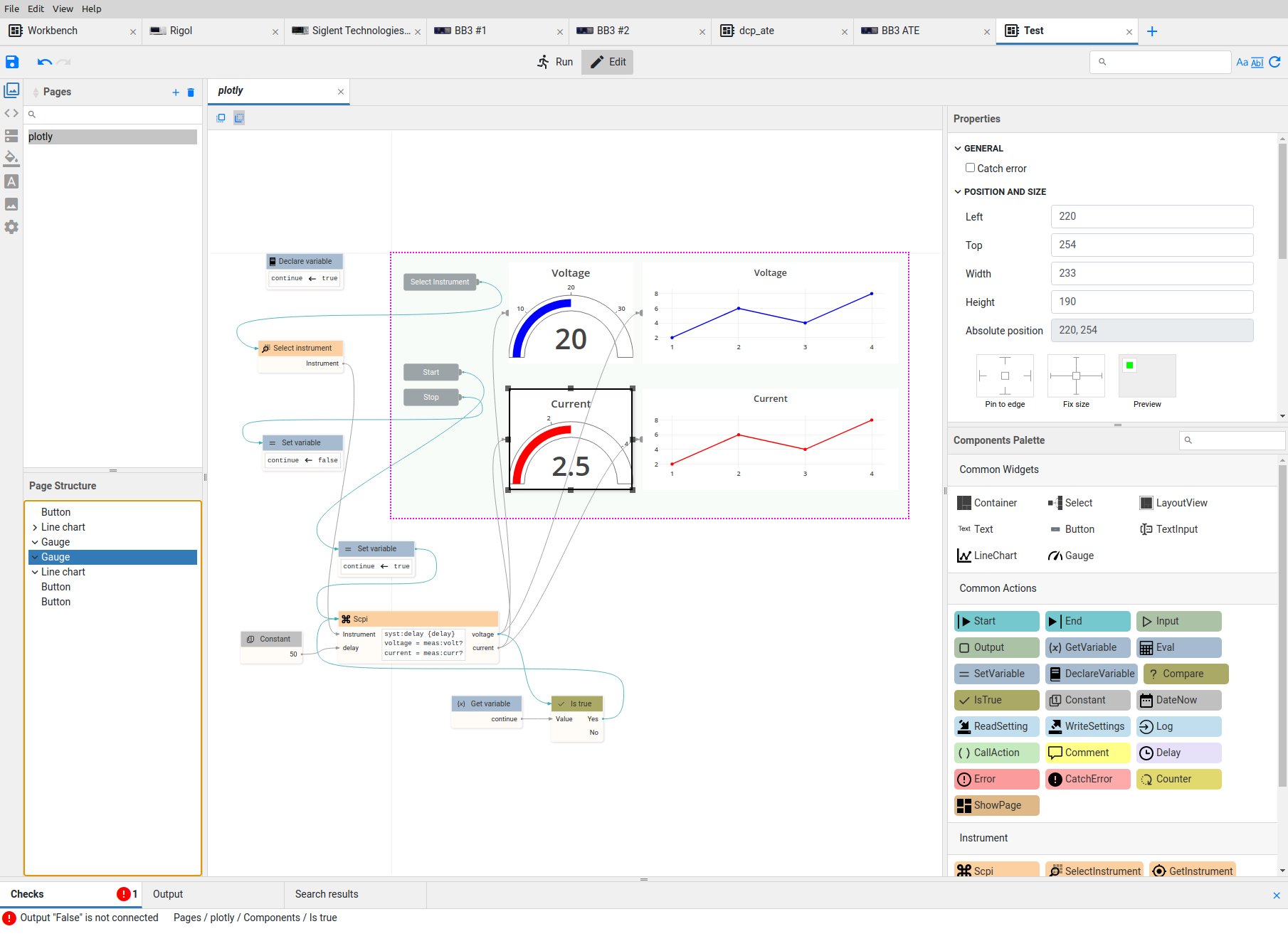The height and width of the screenshot is (951, 1288).
Task: Add a new page with plus icon
Action: [x=176, y=92]
